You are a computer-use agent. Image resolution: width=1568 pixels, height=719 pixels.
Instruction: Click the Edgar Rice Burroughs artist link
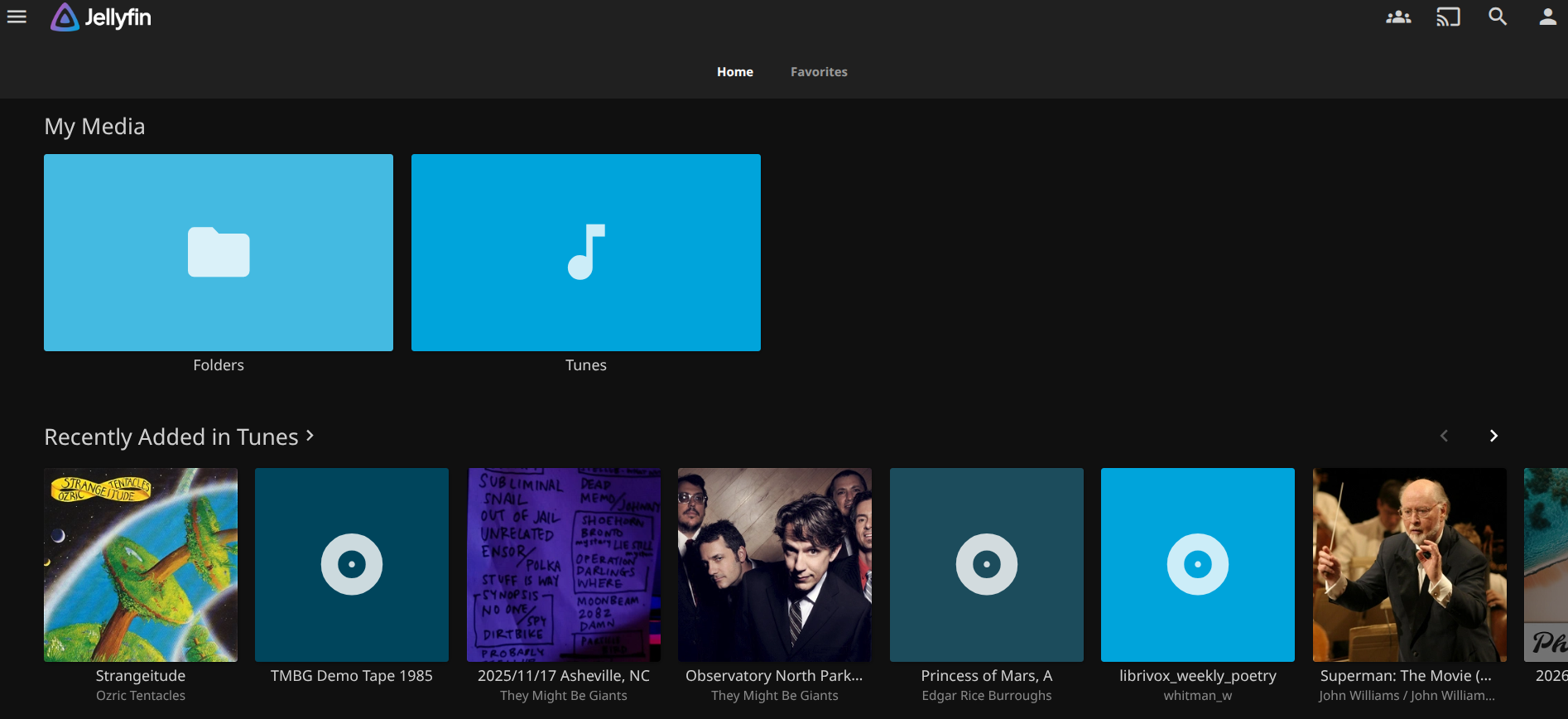tap(987, 696)
